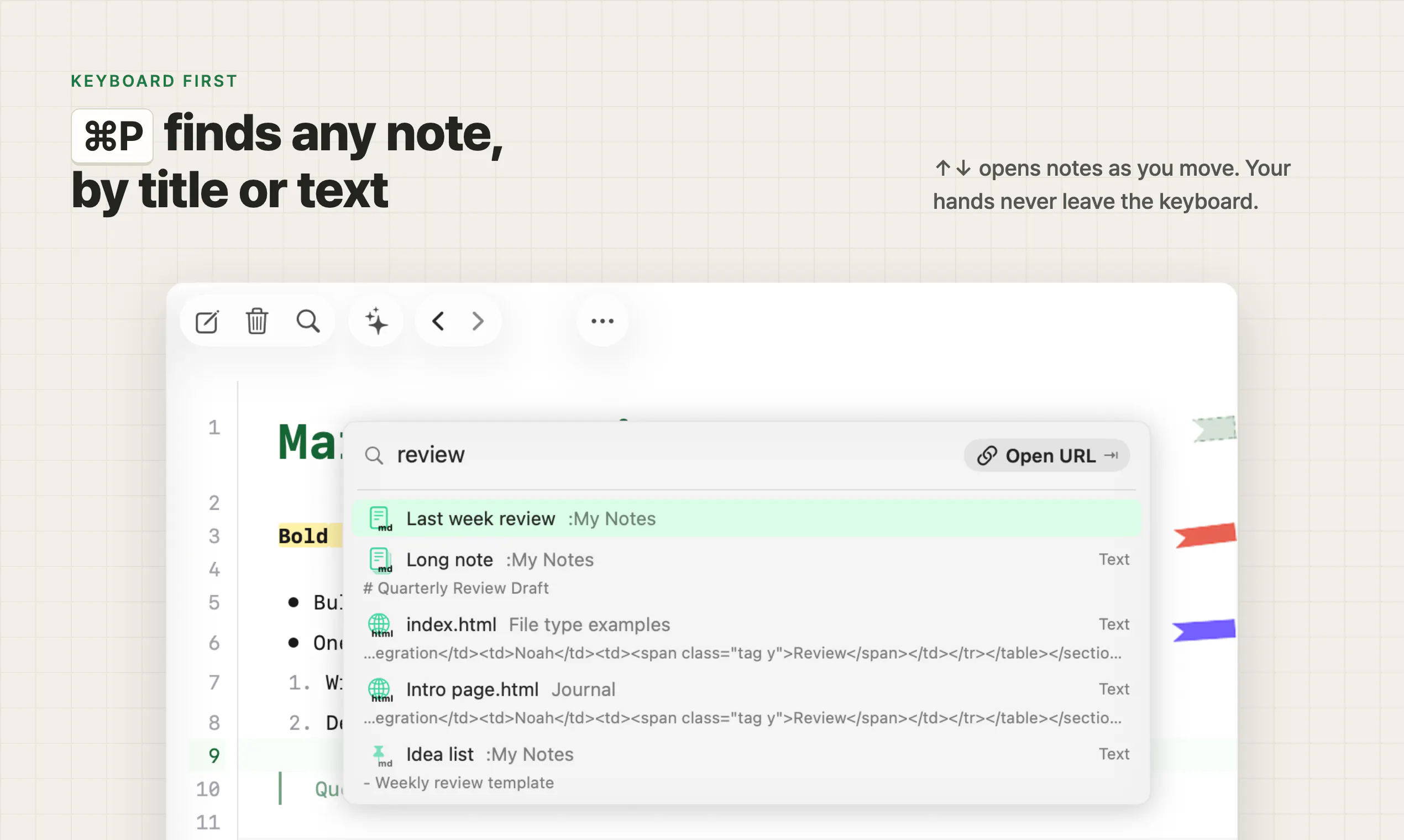This screenshot has width=1404, height=840.
Task: Click the globe html icon beside index.html
Action: click(x=380, y=625)
